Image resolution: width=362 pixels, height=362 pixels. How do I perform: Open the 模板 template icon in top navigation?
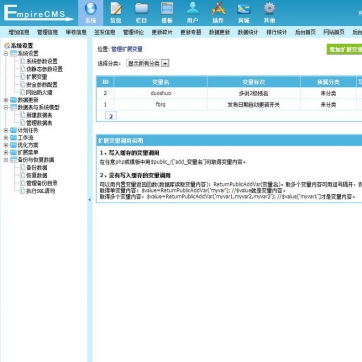pyautogui.click(x=167, y=9)
